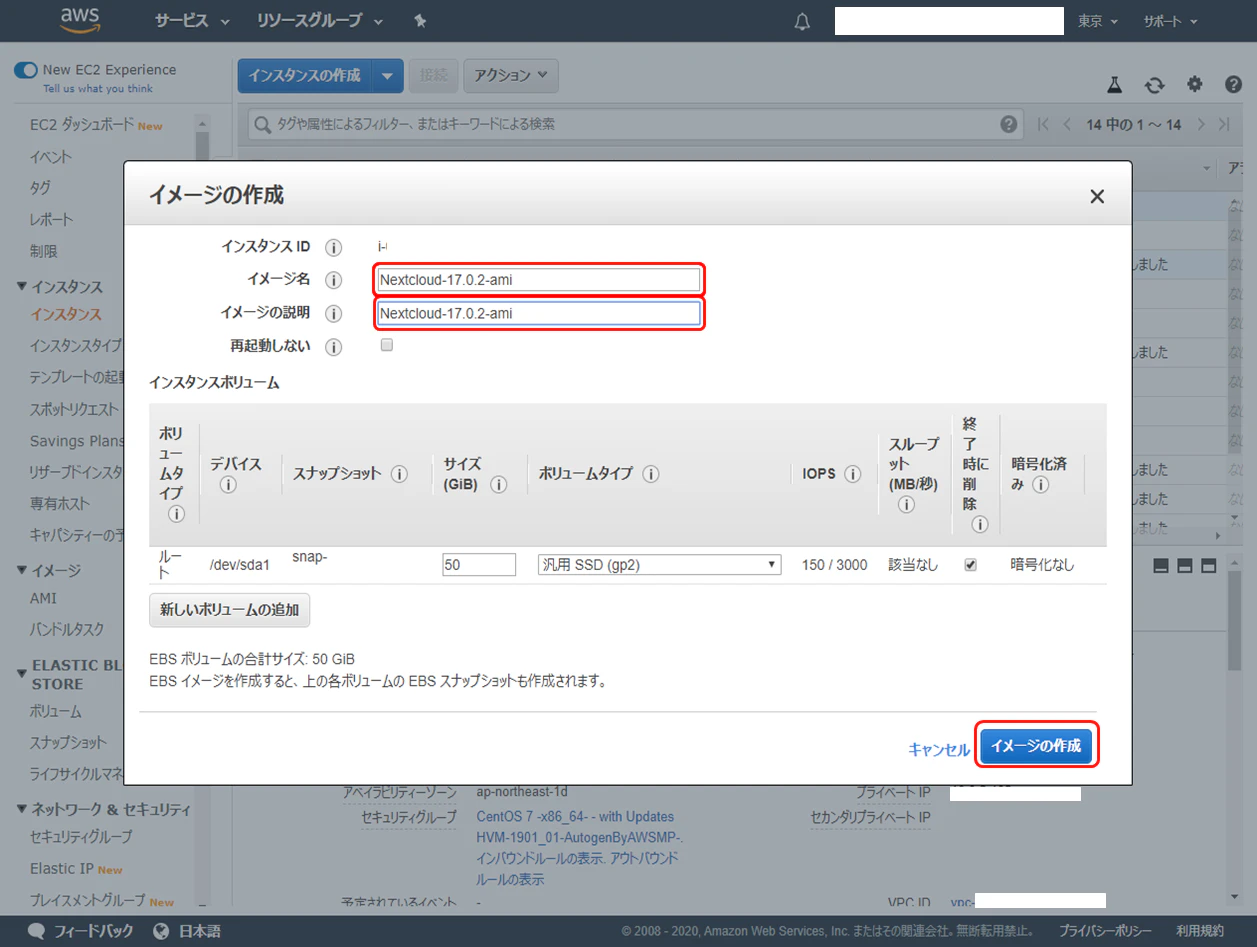Click info icon beside IOPS header
This screenshot has height=947, width=1257.
(x=853, y=474)
